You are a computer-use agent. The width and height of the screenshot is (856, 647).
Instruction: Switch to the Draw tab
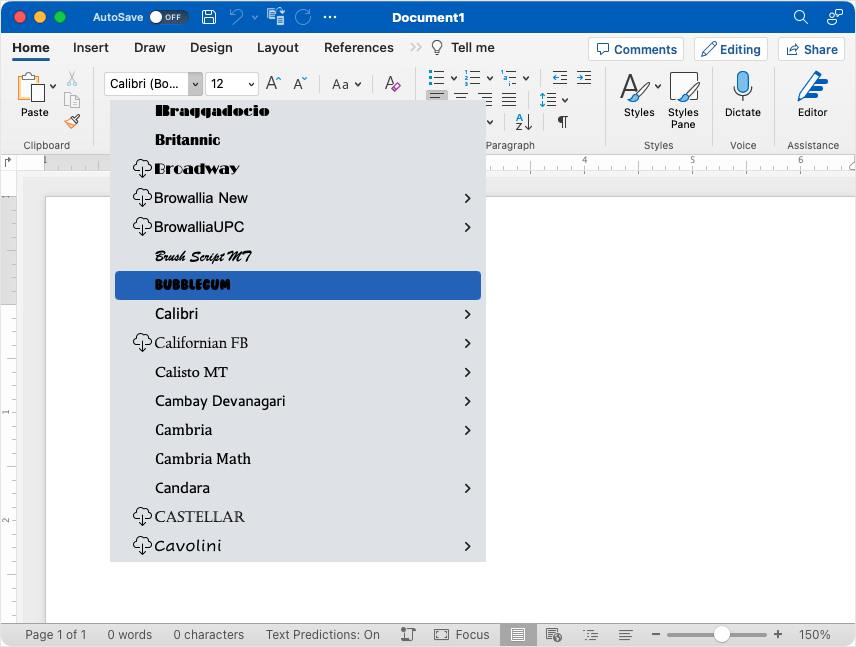click(x=150, y=48)
